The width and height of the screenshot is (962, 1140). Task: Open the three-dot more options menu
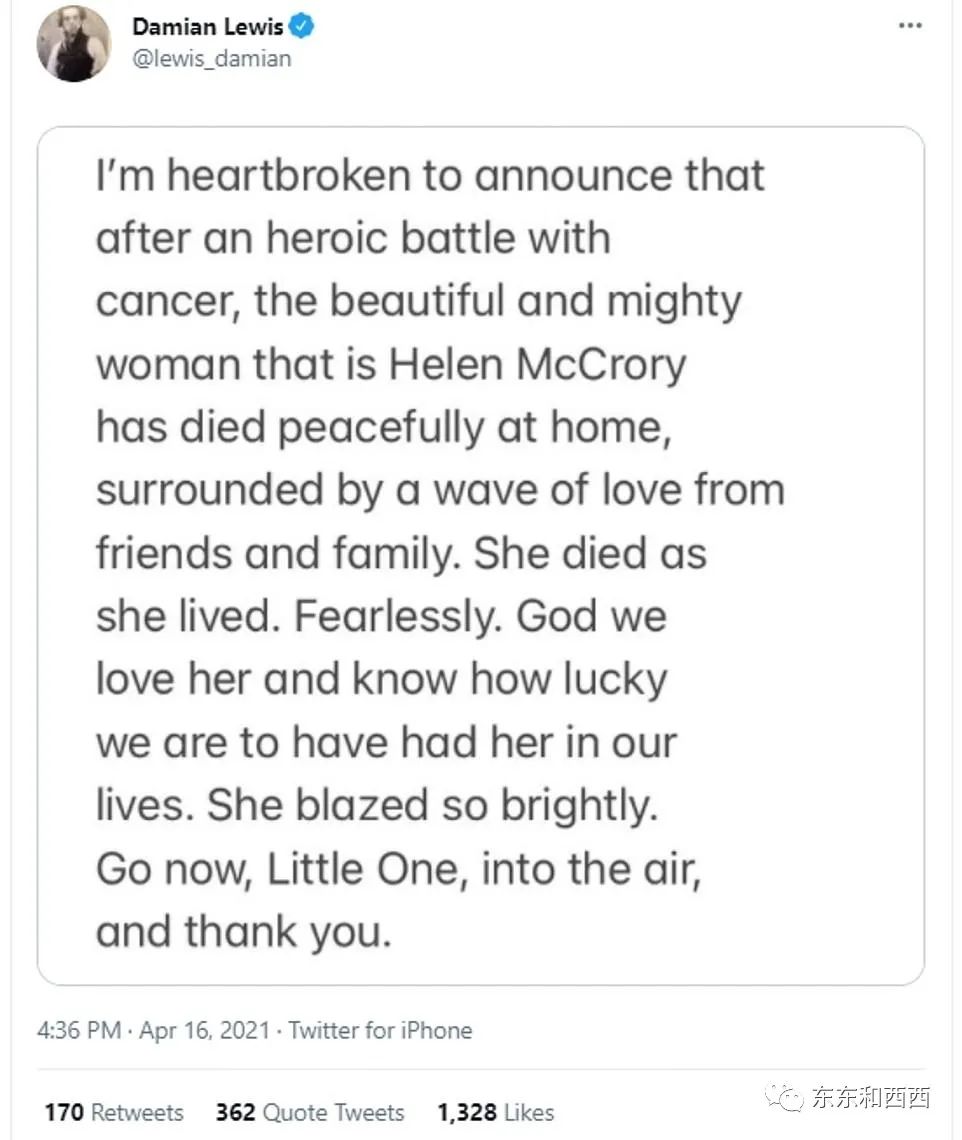[909, 25]
